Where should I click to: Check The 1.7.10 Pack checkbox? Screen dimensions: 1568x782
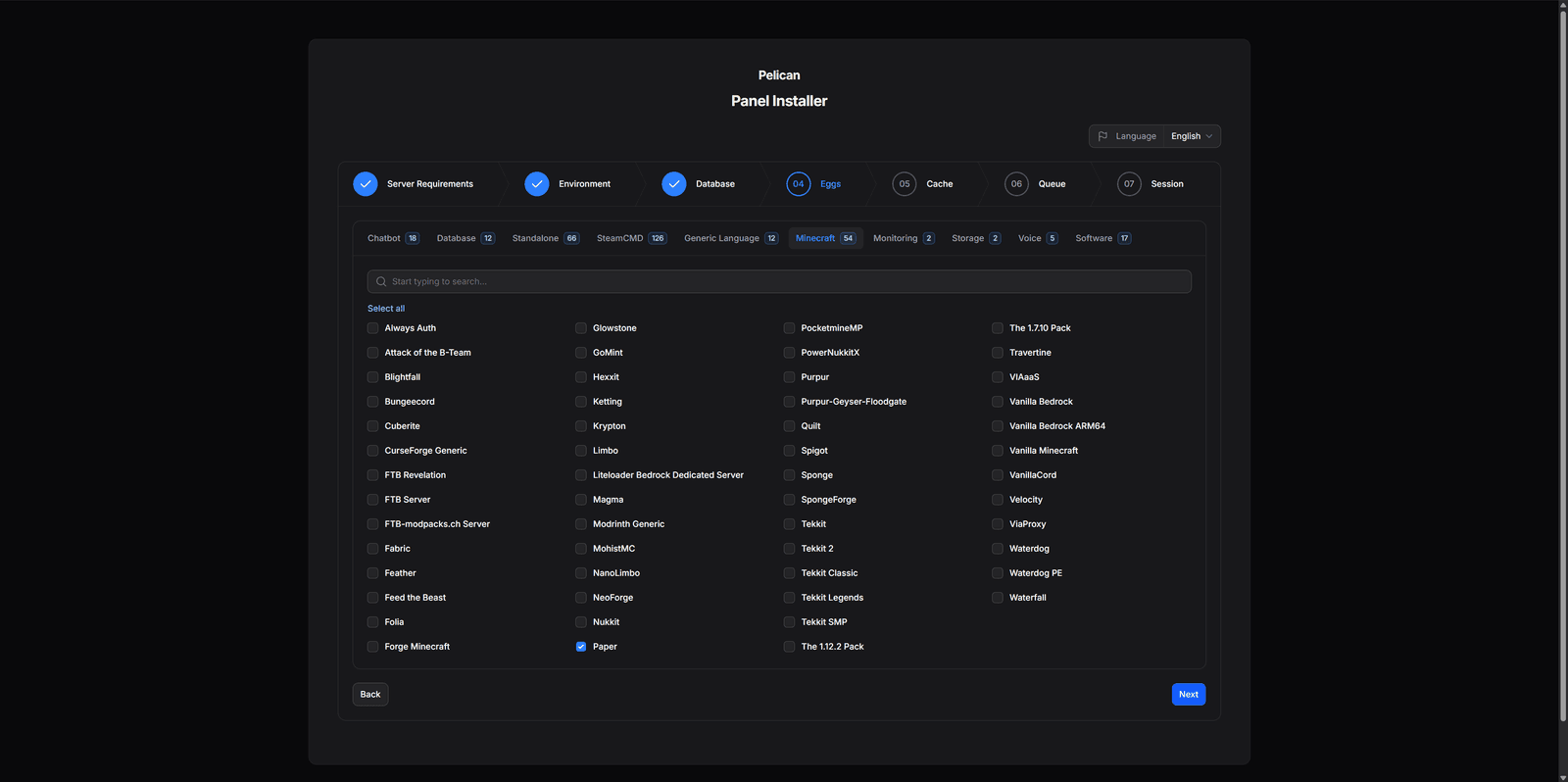click(x=998, y=328)
